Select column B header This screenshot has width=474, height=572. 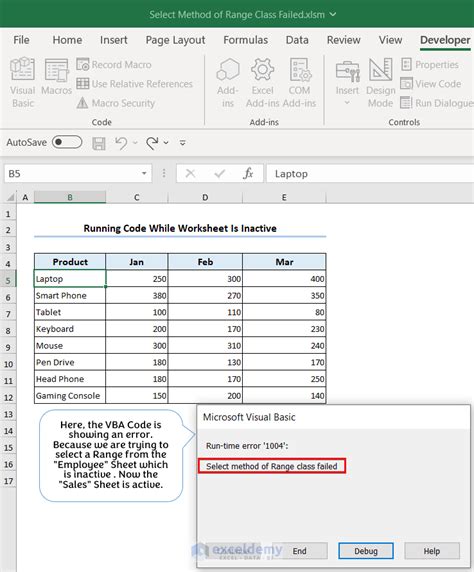[70, 197]
